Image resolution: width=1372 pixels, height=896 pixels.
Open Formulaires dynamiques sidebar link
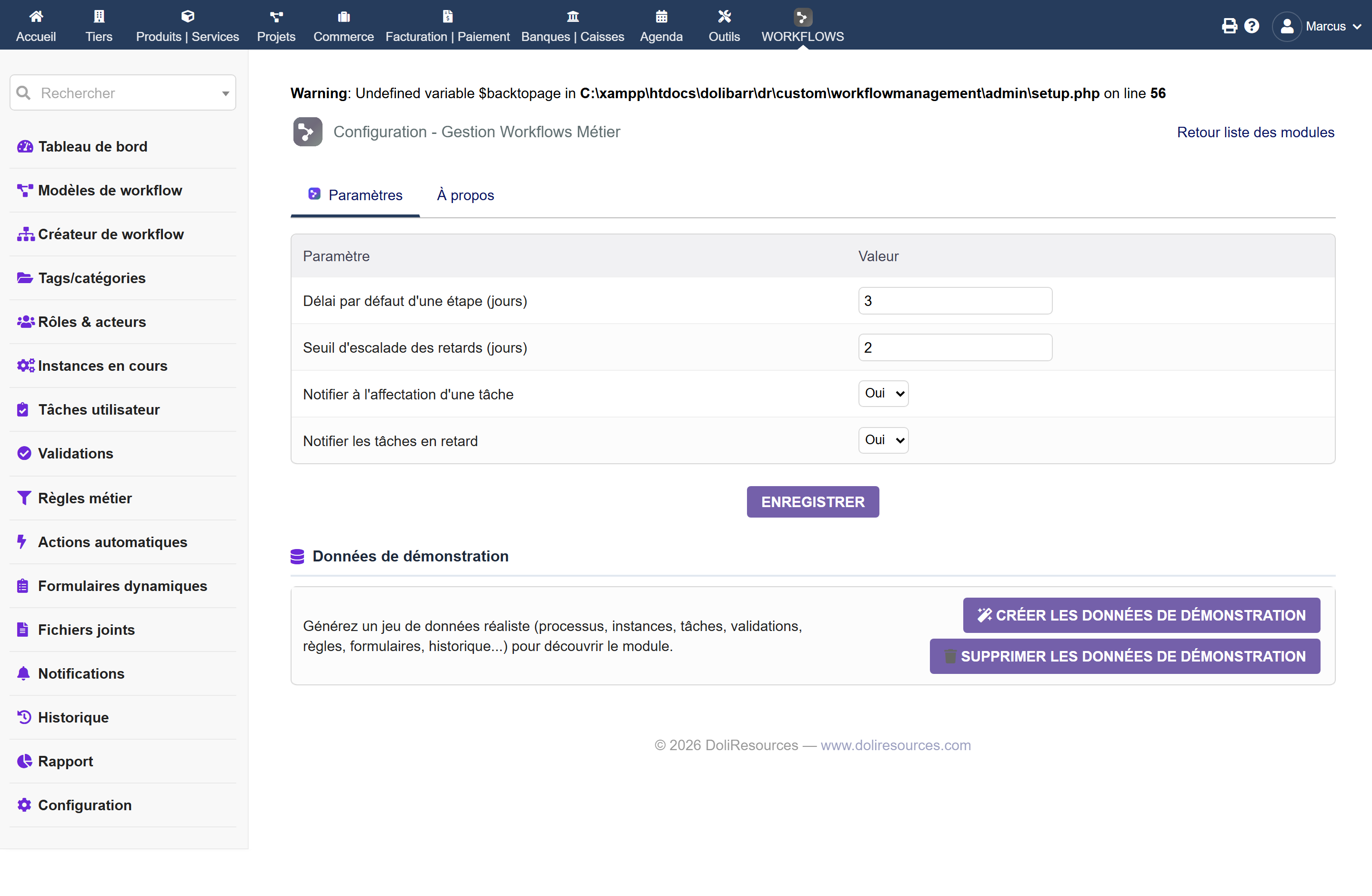click(x=123, y=586)
